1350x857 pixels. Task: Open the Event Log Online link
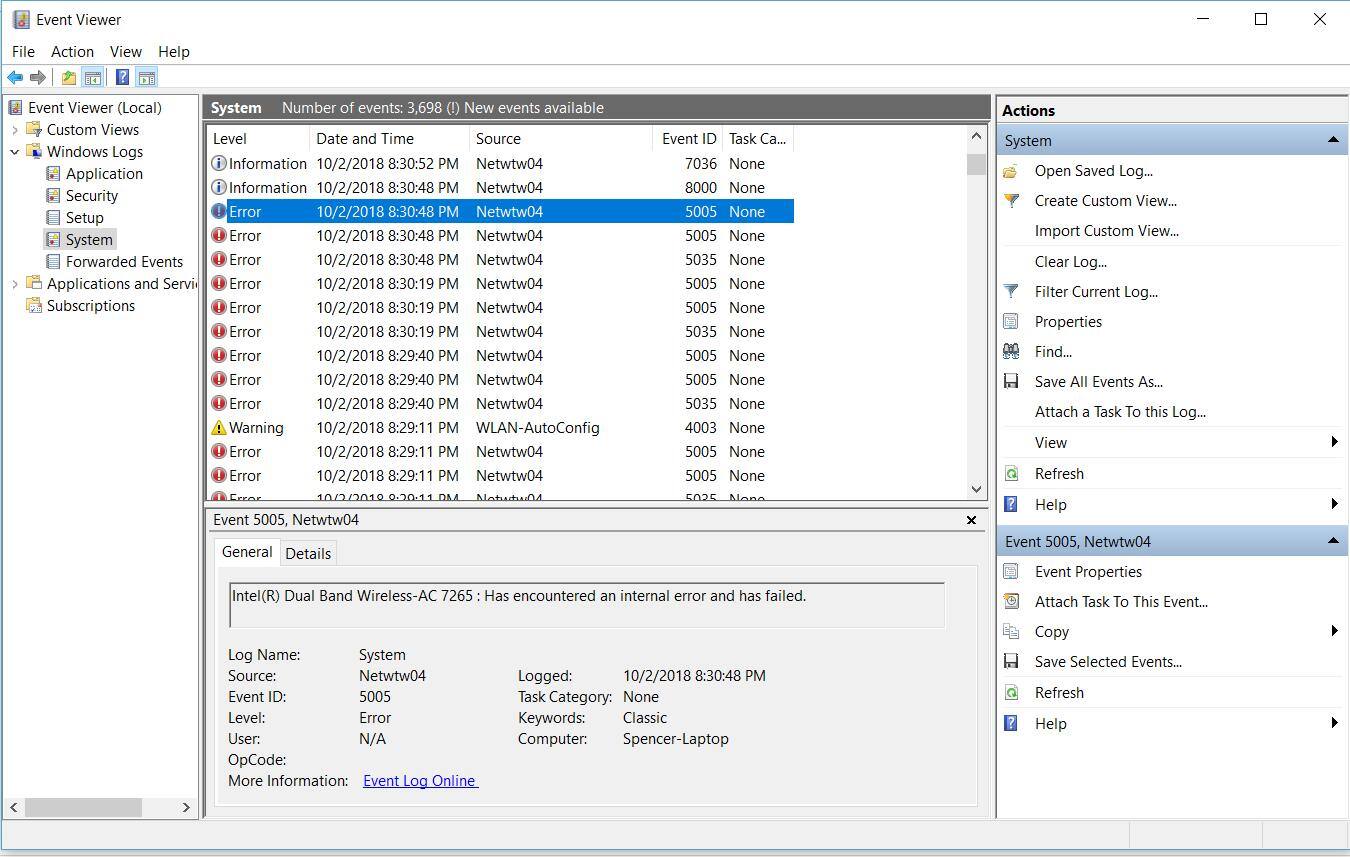419,781
